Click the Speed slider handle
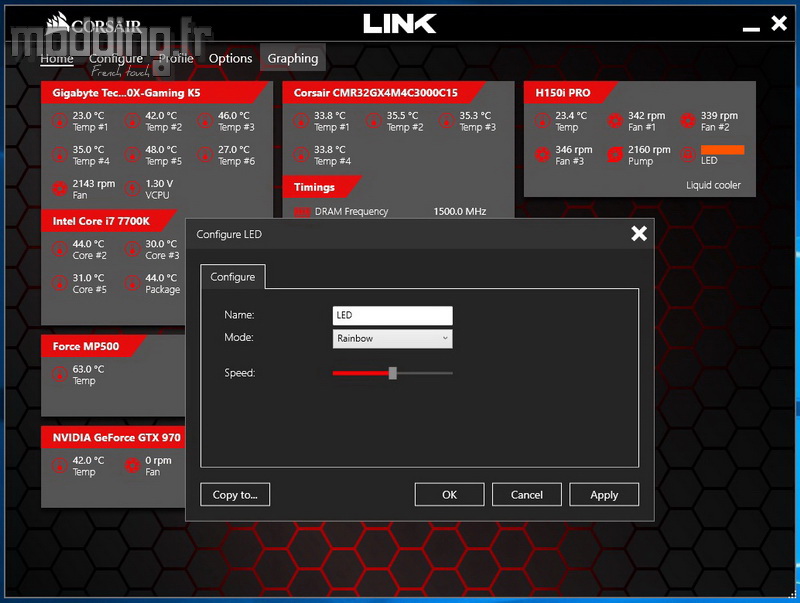Image resolution: width=800 pixels, height=603 pixels. (x=392, y=373)
